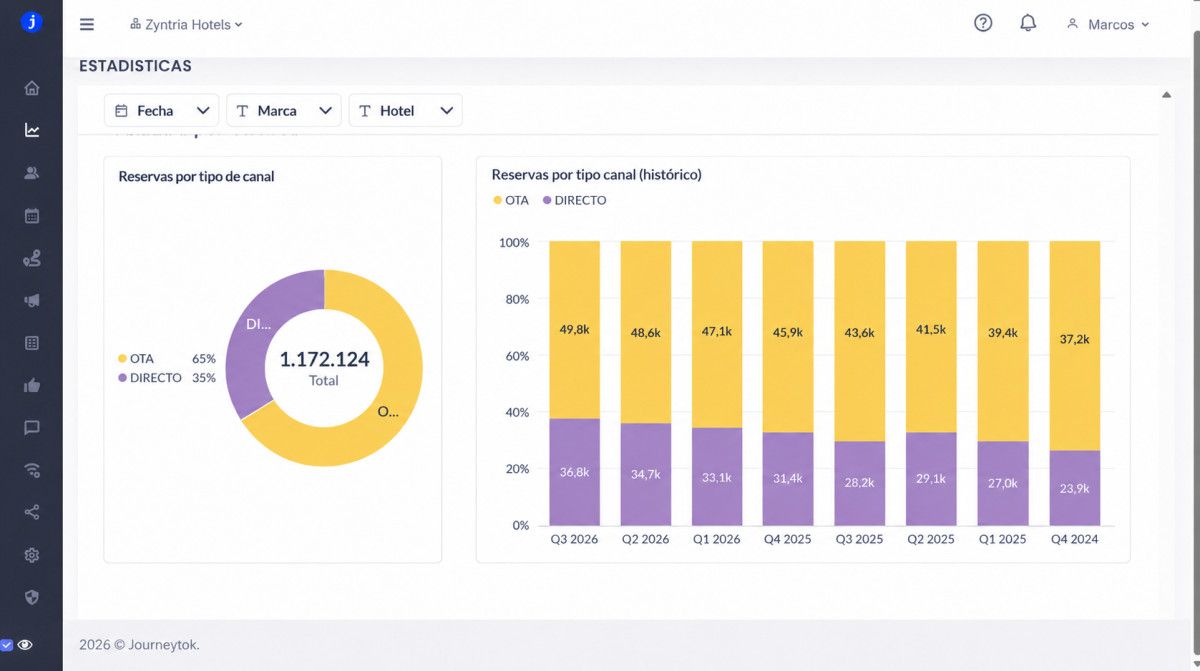
Task: Click the Q1 2025 DIRECTO bar 27,0k
Action: pos(1002,483)
